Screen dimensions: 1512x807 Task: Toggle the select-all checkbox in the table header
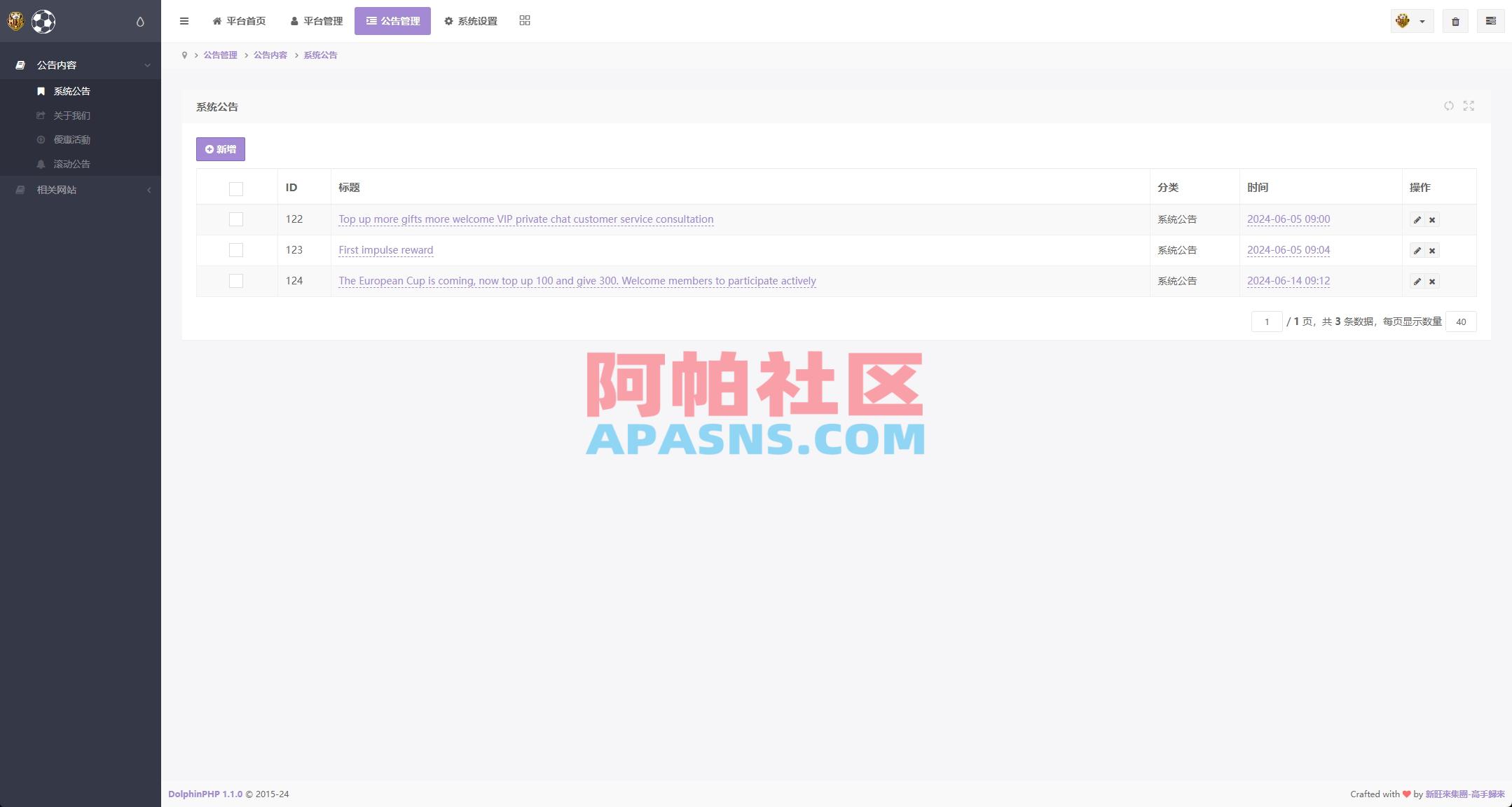click(x=236, y=188)
